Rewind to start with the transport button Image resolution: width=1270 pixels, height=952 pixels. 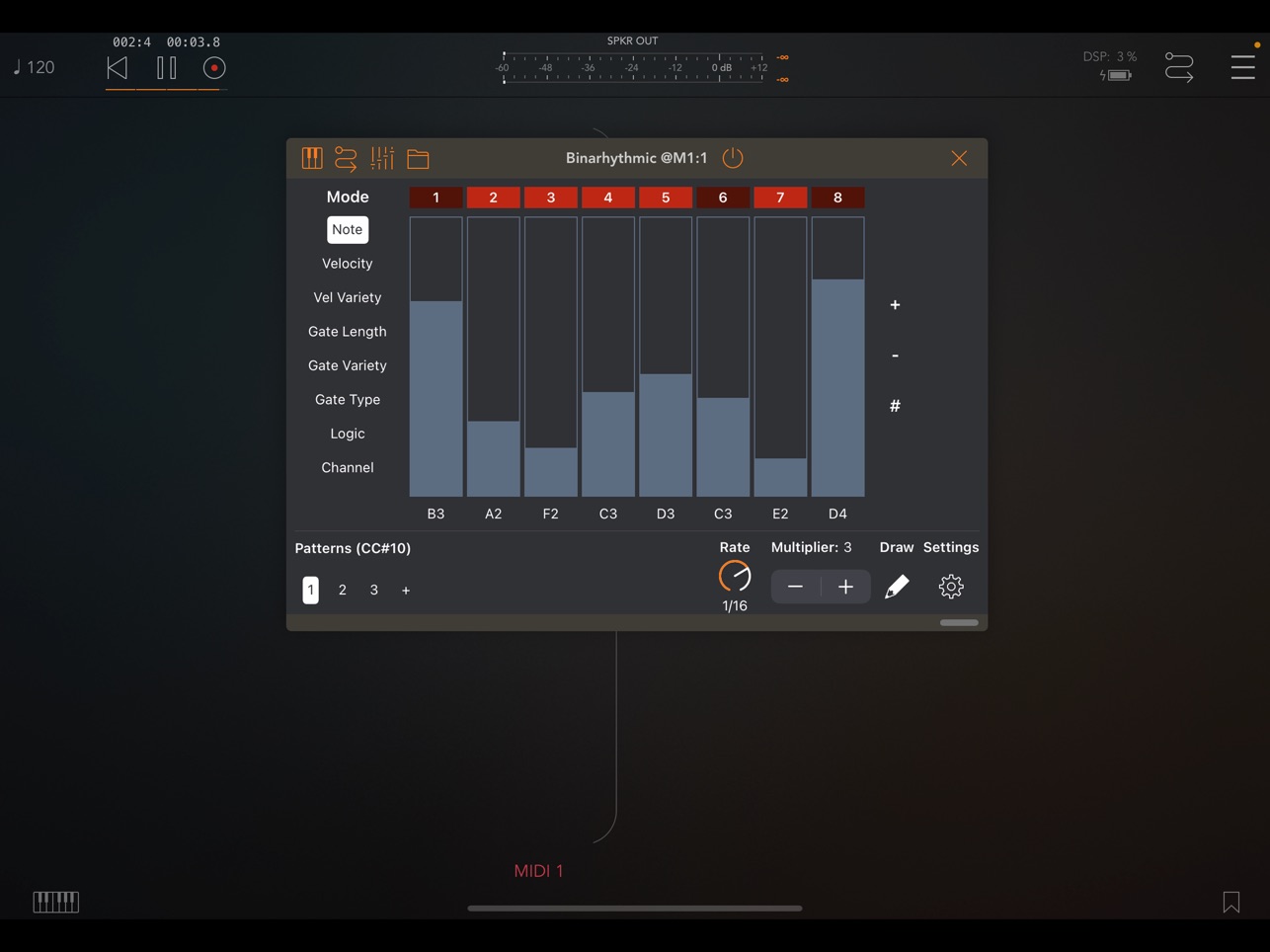[x=118, y=68]
